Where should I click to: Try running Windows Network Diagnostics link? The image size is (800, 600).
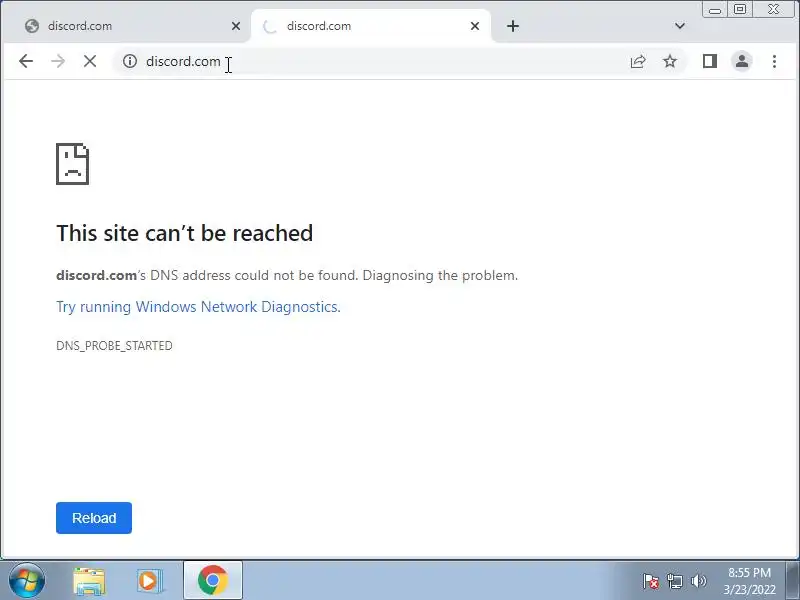tap(198, 307)
